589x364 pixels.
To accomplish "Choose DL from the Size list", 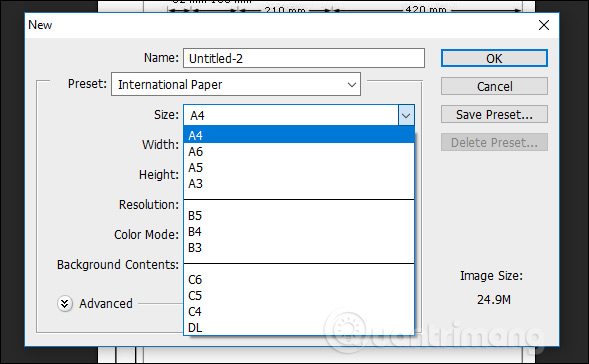I will coord(299,328).
